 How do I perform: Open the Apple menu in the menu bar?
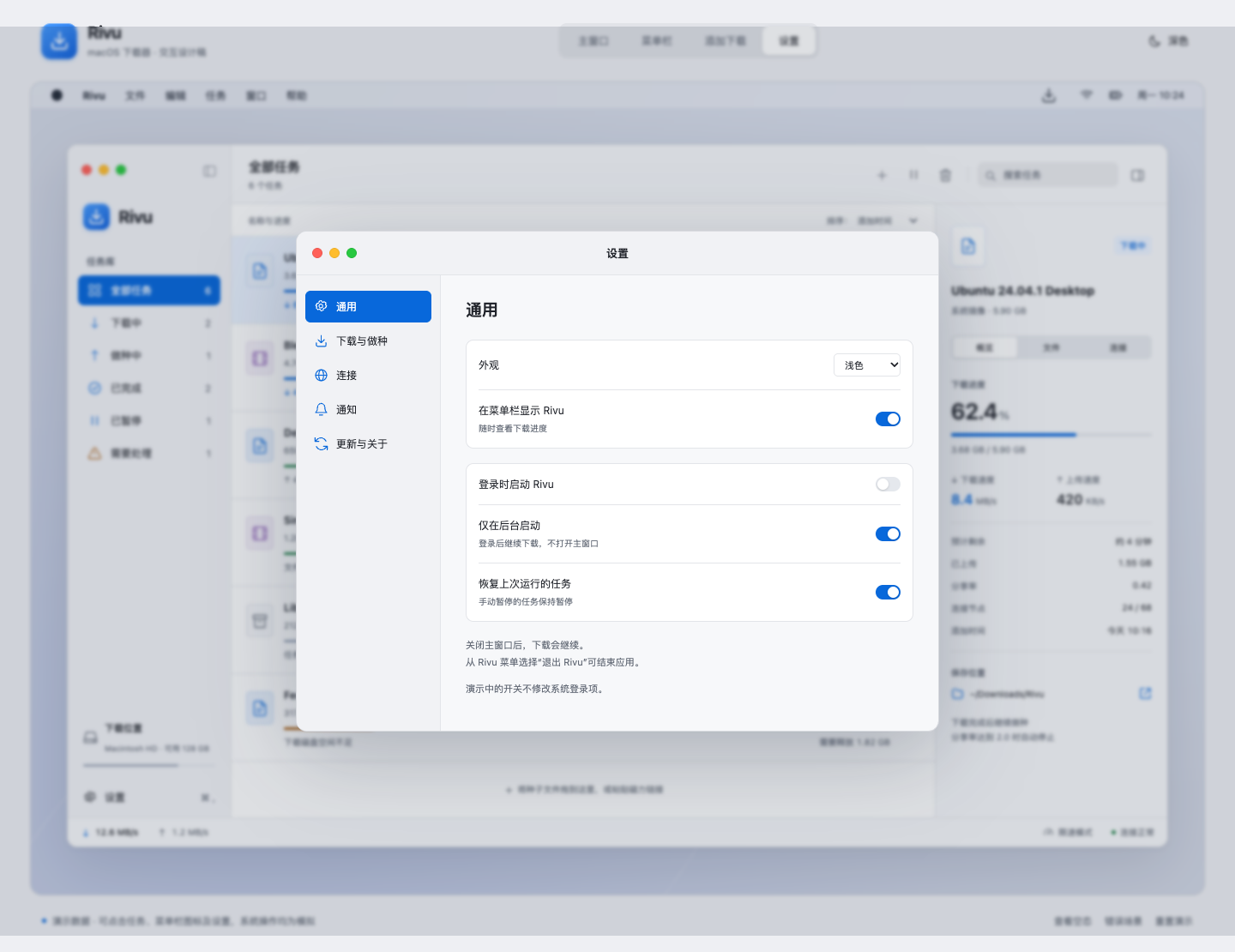click(x=57, y=95)
